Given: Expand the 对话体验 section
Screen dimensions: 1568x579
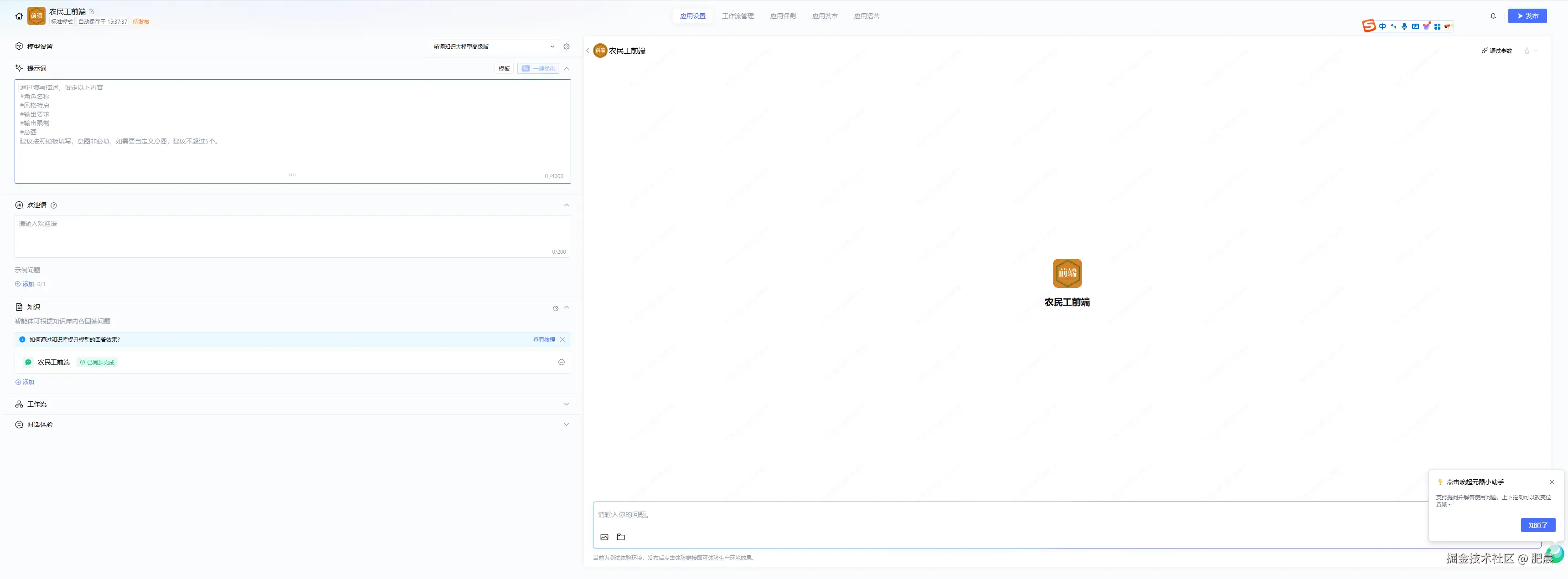Looking at the screenshot, I should (x=566, y=425).
